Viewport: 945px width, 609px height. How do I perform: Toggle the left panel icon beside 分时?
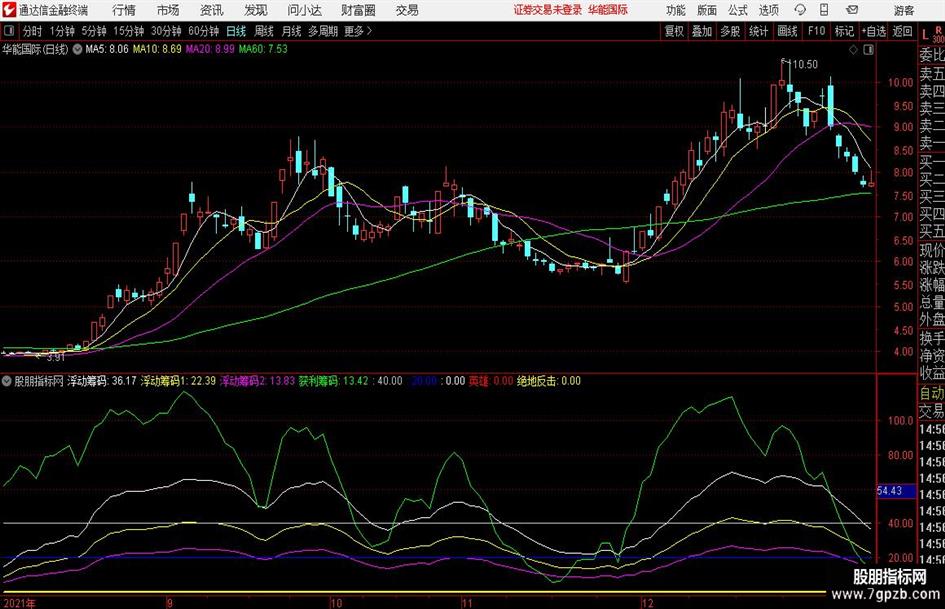9,31
